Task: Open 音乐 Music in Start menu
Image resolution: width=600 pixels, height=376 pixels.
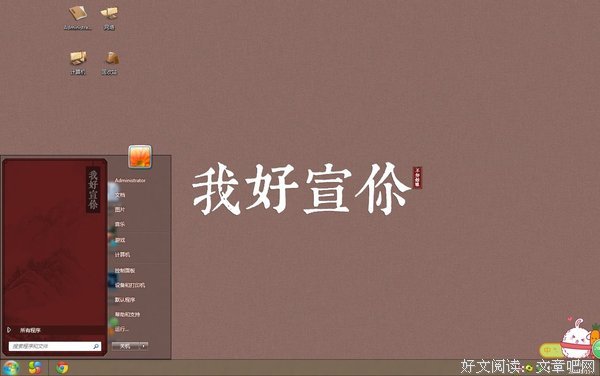Action: (x=120, y=225)
